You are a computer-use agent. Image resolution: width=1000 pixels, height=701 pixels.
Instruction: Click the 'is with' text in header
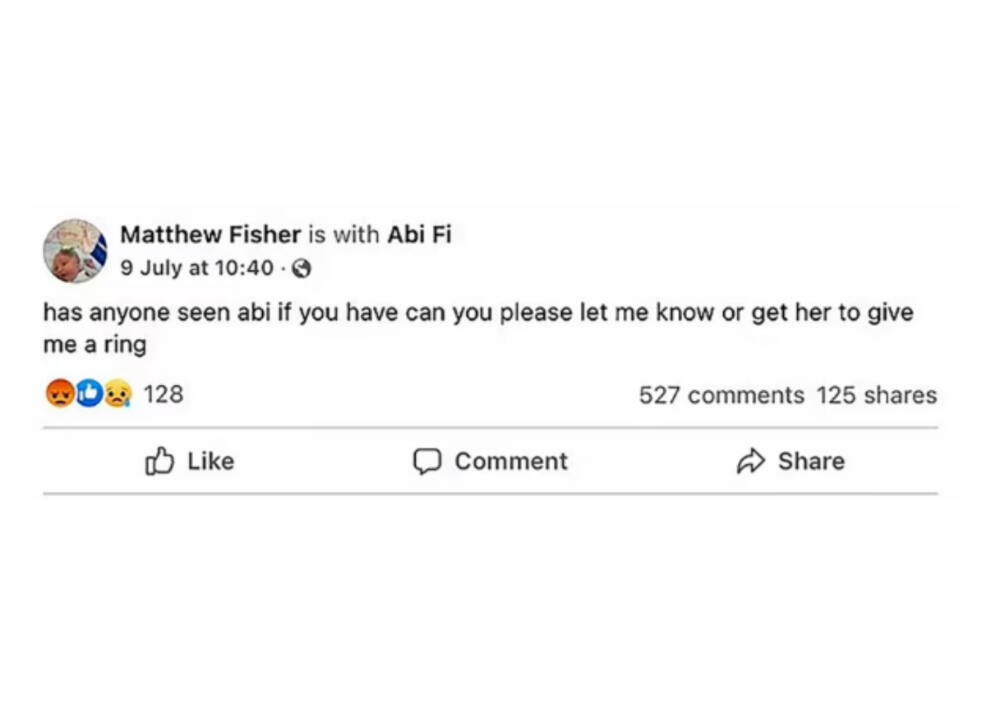click(343, 234)
